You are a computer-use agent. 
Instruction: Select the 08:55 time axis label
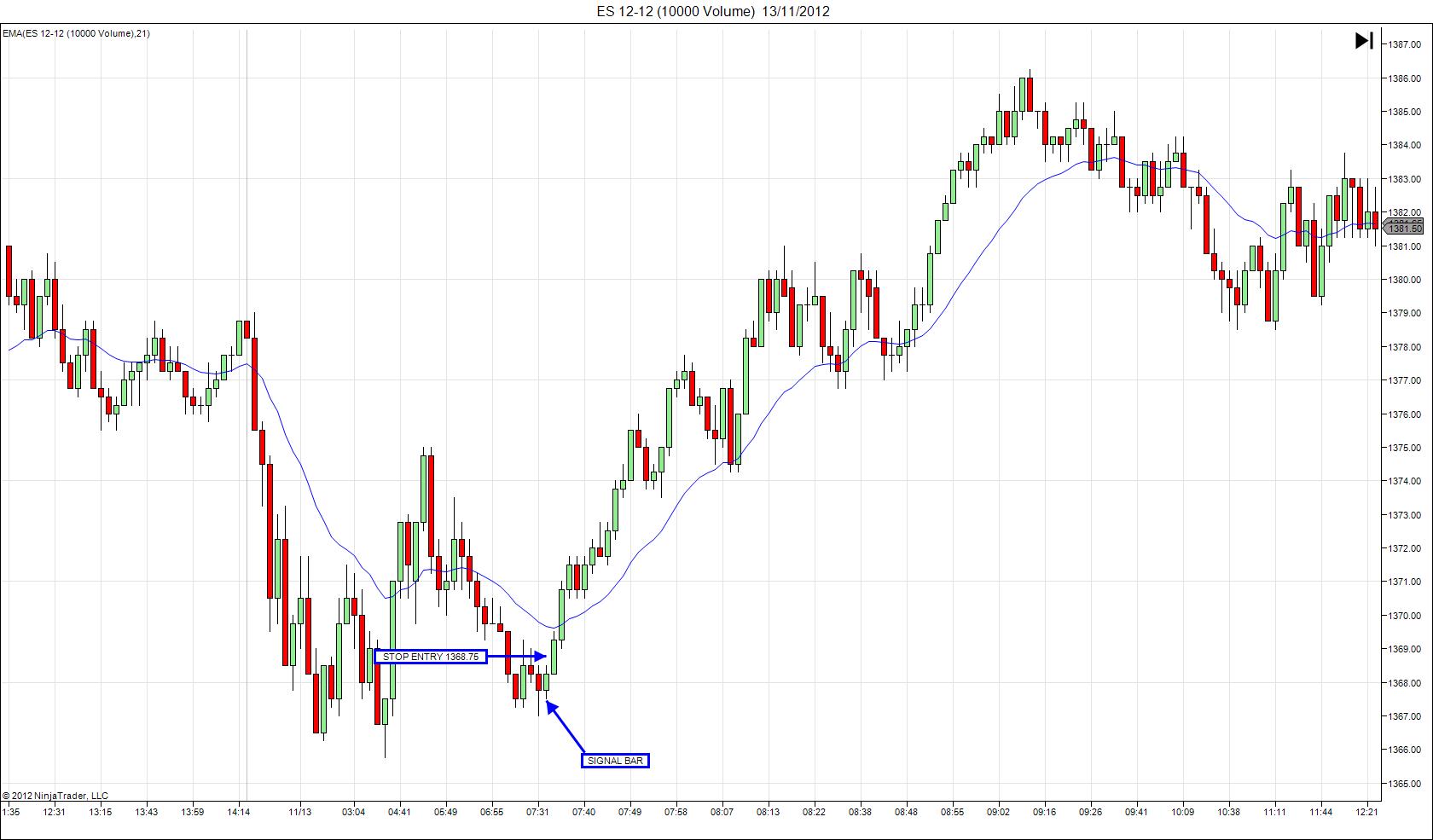[952, 812]
